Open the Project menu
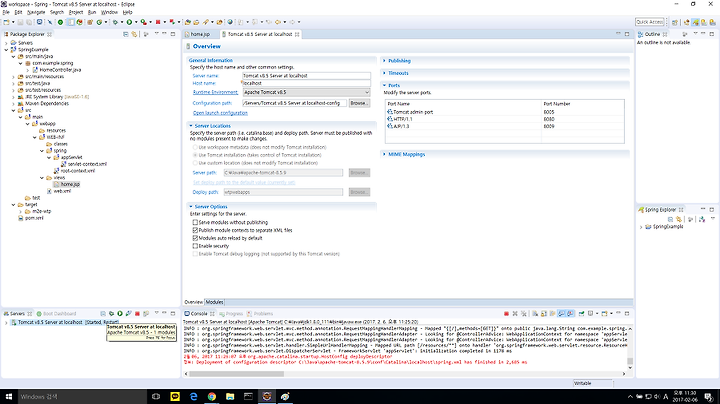 (x=76, y=12)
